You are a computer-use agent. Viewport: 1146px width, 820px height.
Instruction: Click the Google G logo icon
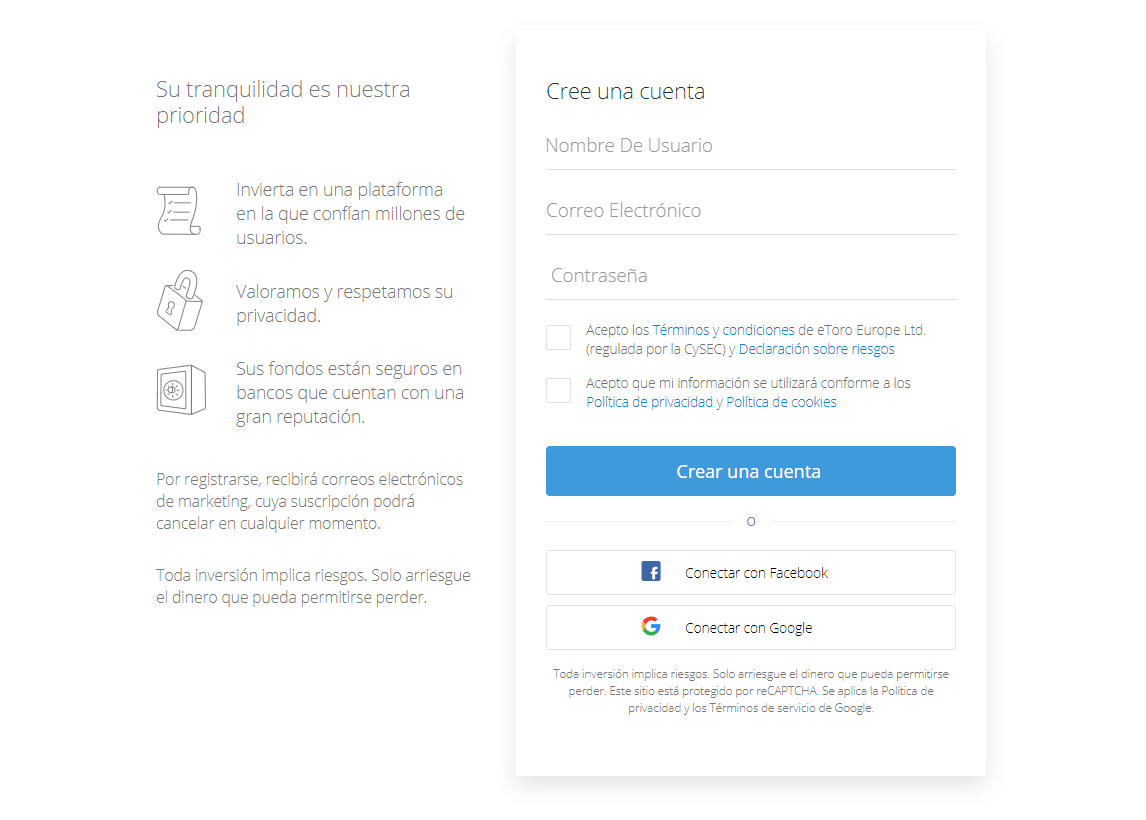coord(651,626)
